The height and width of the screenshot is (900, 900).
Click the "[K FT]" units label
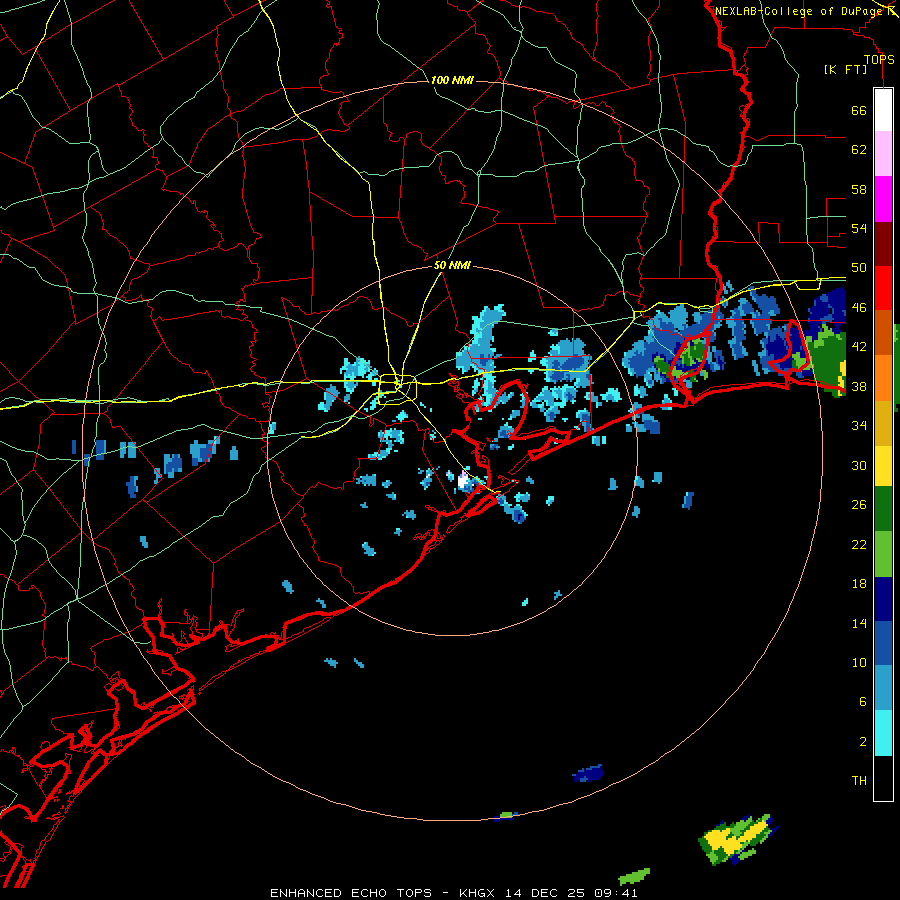(x=845, y=69)
